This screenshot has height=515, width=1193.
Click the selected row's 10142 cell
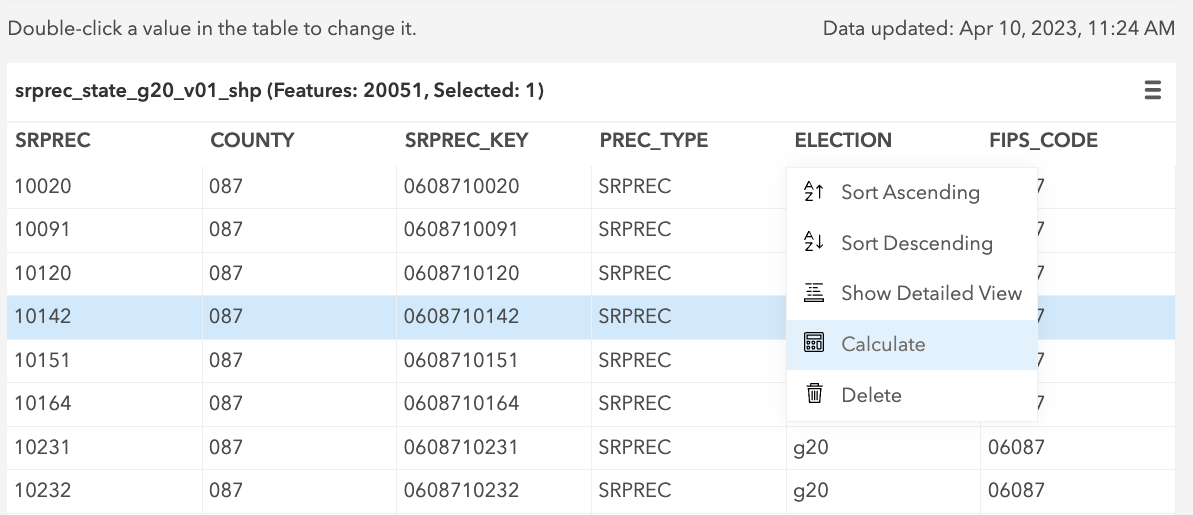pos(43,316)
